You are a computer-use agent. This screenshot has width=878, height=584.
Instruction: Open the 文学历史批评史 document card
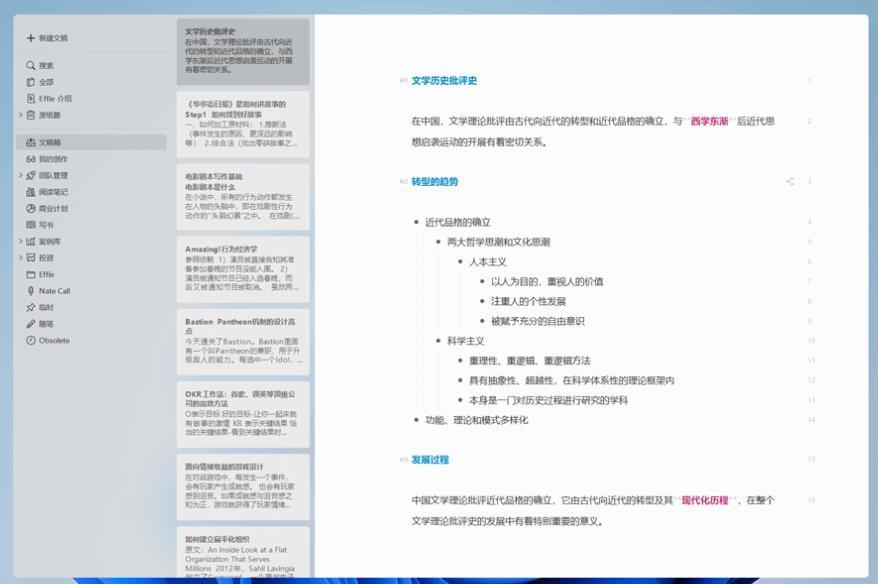(x=243, y=52)
